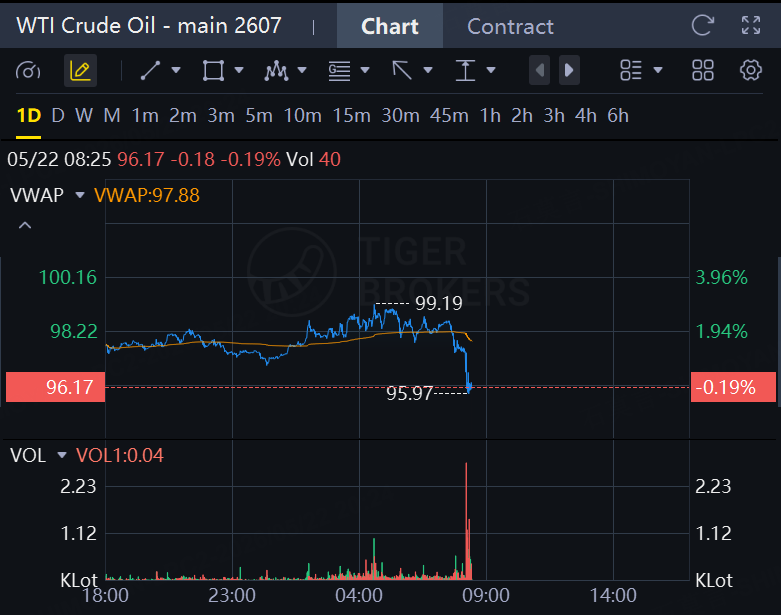
Task: Open the four-square grid layout icon
Action: pos(703,70)
